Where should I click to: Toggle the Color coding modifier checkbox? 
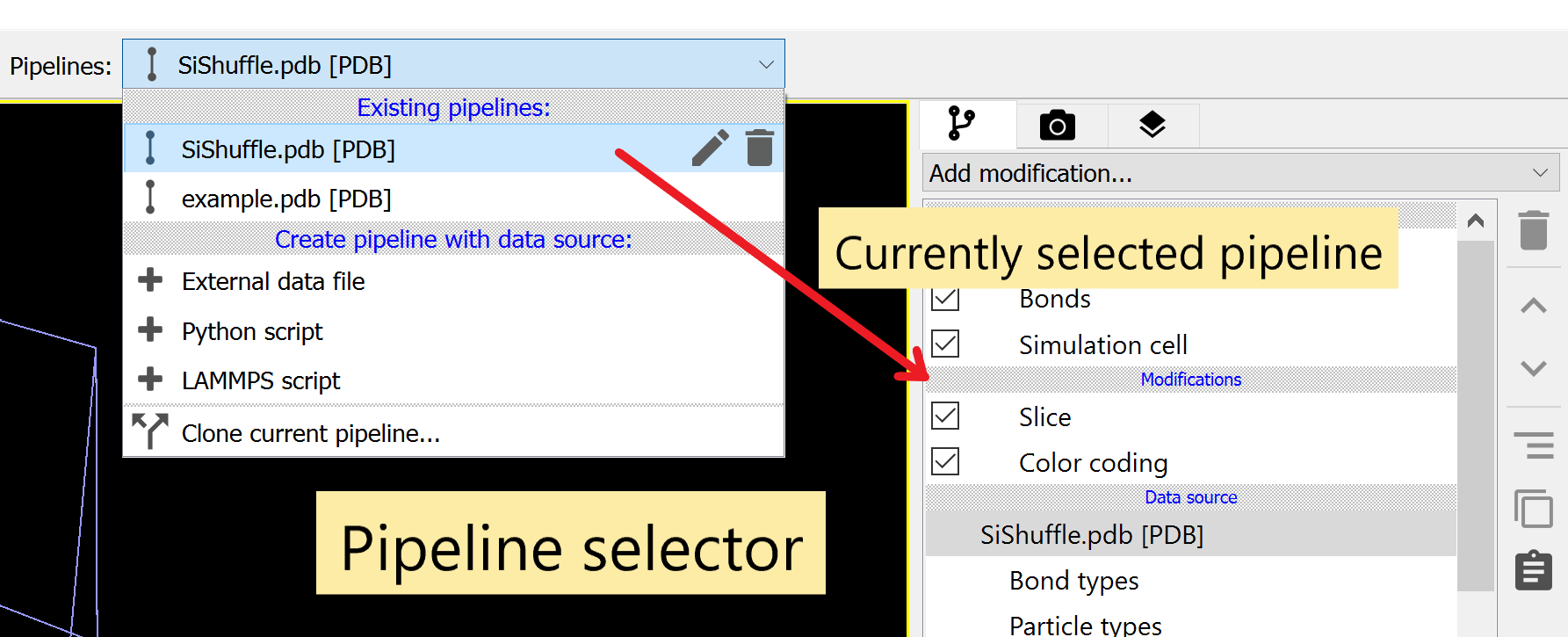tap(945, 462)
